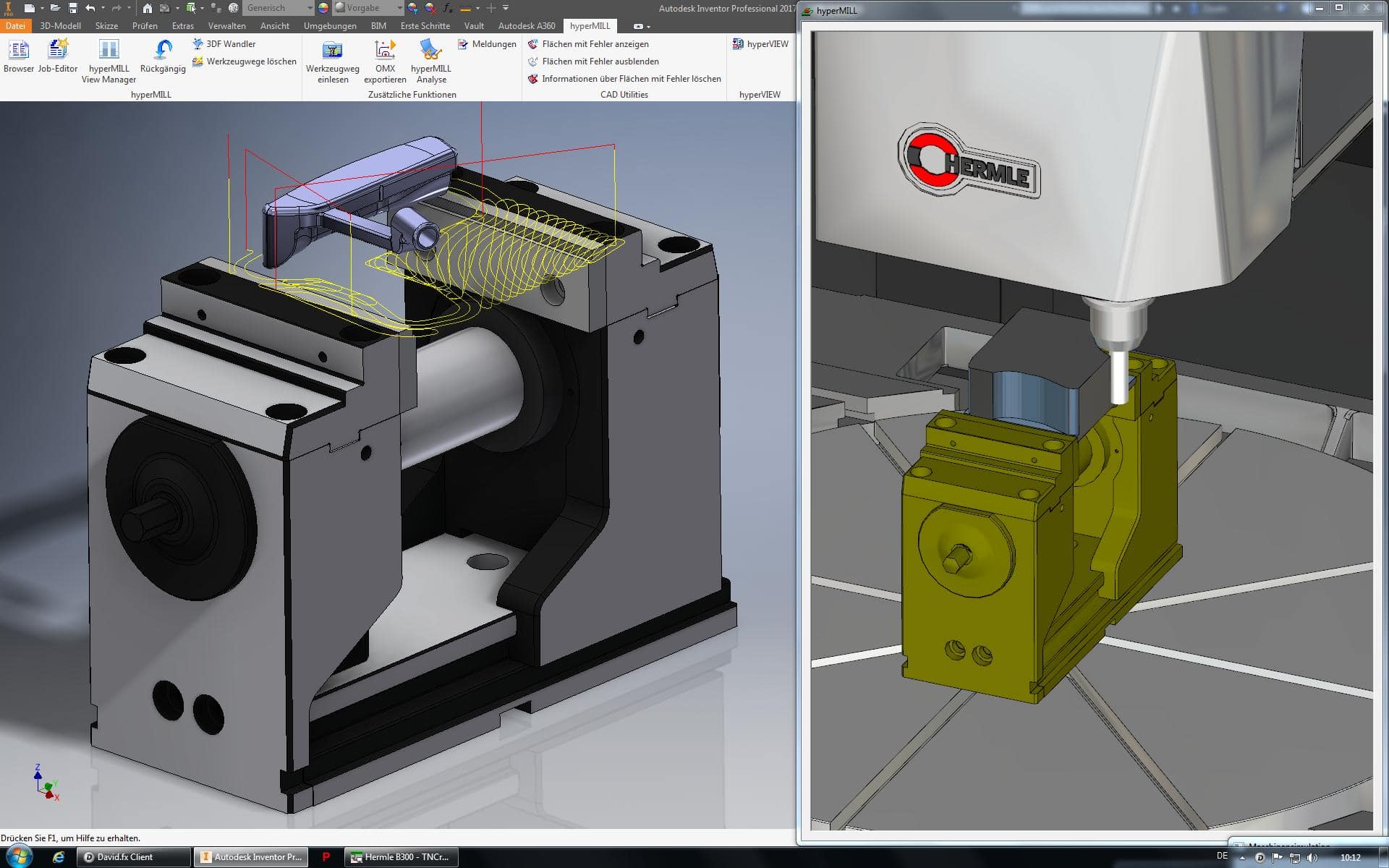Expand the undo history dropdown arrow
Viewport: 1389px width, 868px height.
point(103,8)
